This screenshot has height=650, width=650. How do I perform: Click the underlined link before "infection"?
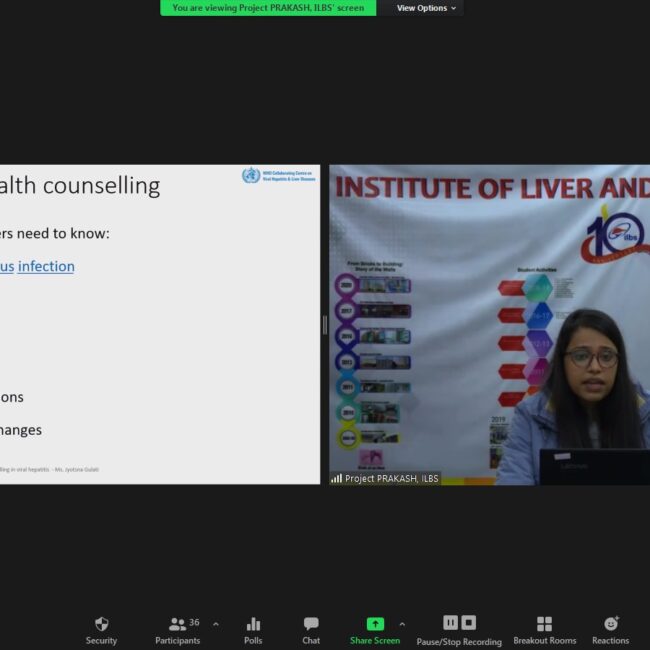pyautogui.click(x=6, y=266)
